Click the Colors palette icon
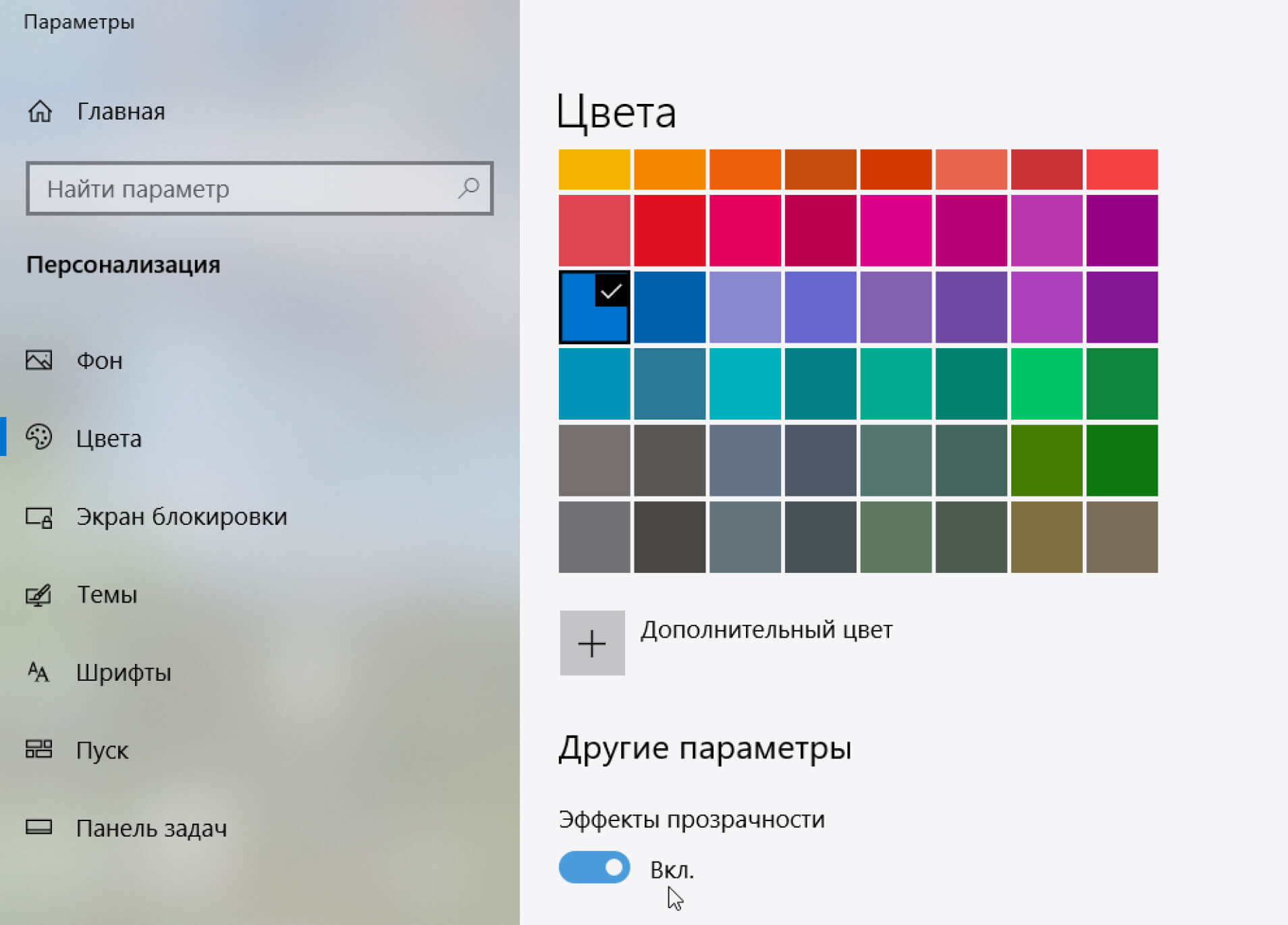 tap(39, 438)
